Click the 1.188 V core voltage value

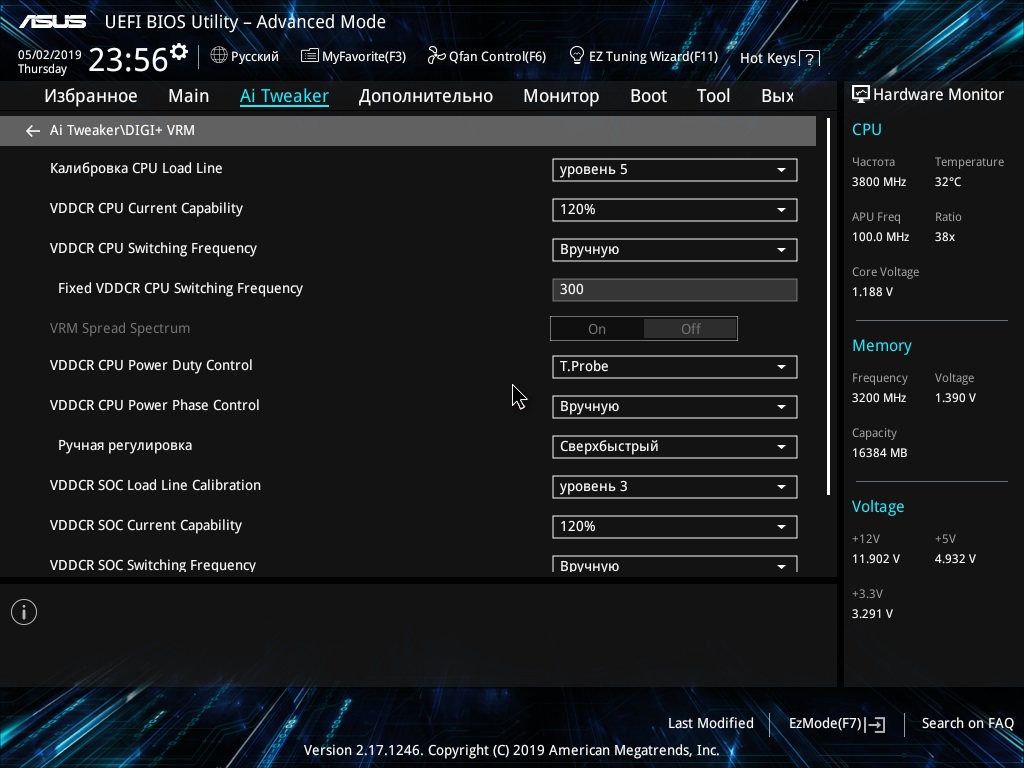point(872,291)
